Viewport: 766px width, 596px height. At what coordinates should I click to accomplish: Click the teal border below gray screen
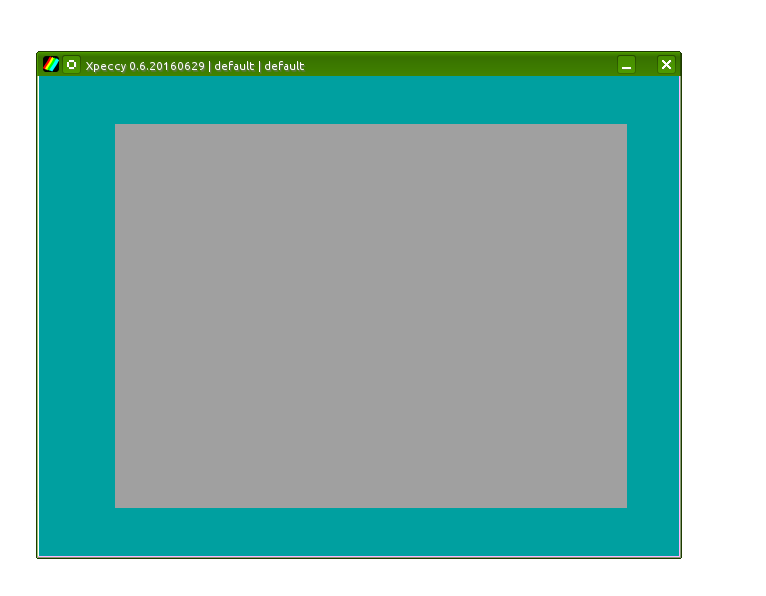pos(371,531)
